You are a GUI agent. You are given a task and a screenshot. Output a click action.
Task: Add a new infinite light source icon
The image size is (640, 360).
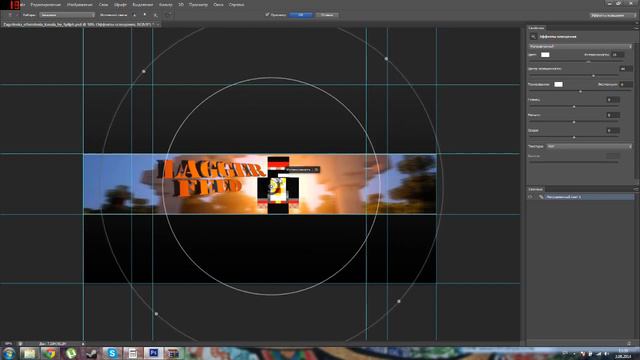pyautogui.click(x=156, y=15)
